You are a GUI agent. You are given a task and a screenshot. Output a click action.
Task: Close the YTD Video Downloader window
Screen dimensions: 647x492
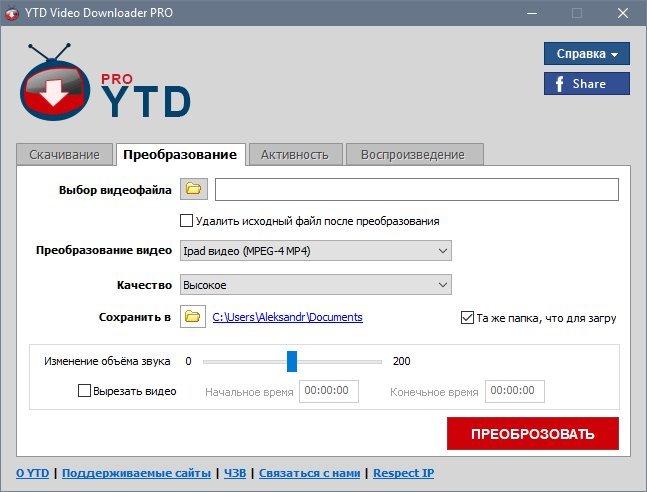(x=623, y=13)
